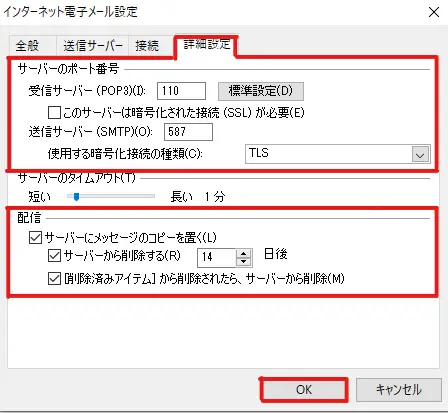Open the encryption type dropdown showing TLS
The image size is (448, 413).
click(338, 154)
